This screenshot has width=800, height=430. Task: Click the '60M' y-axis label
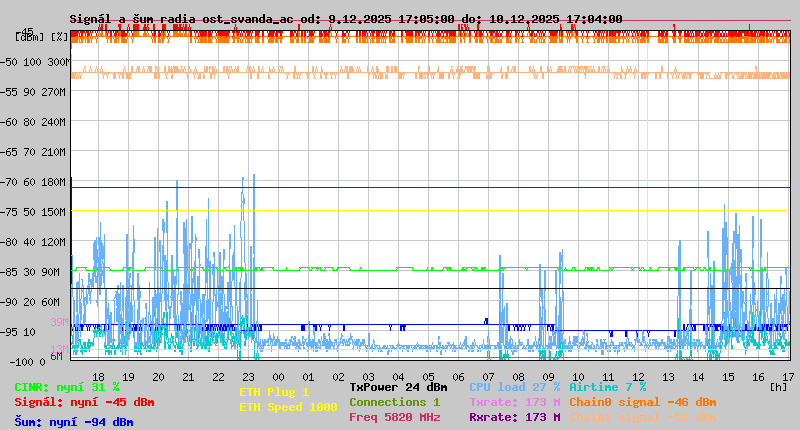pyautogui.click(x=51, y=302)
